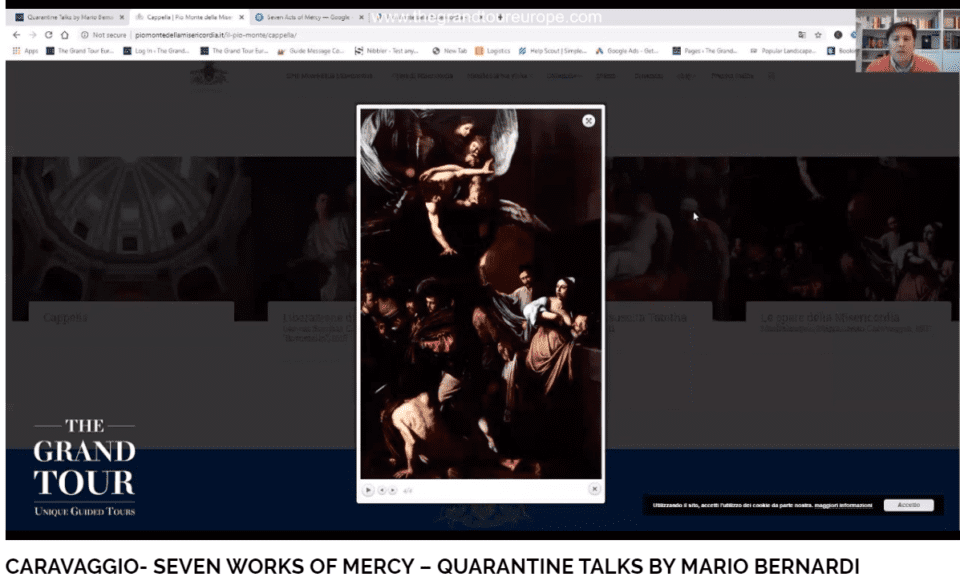Image resolution: width=960 pixels, height=585 pixels.
Task: Open the Logistics bookmark
Action: (x=492, y=51)
